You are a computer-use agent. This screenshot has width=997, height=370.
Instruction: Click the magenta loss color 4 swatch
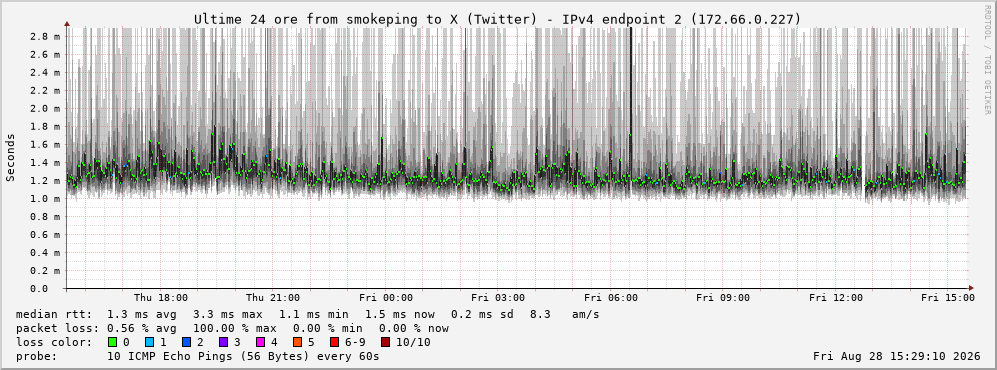coord(260,342)
